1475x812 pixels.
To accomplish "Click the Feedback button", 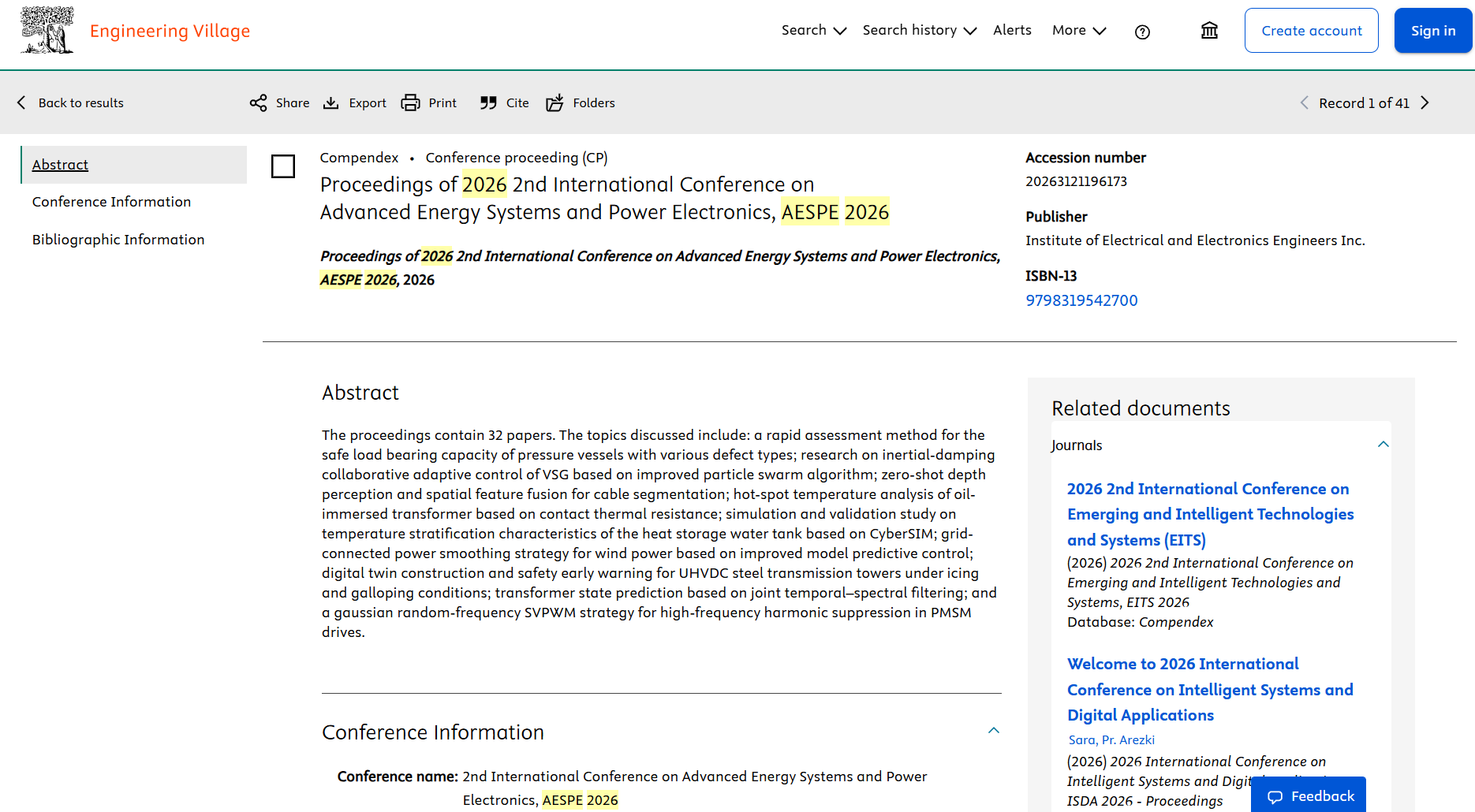I will 1309,795.
